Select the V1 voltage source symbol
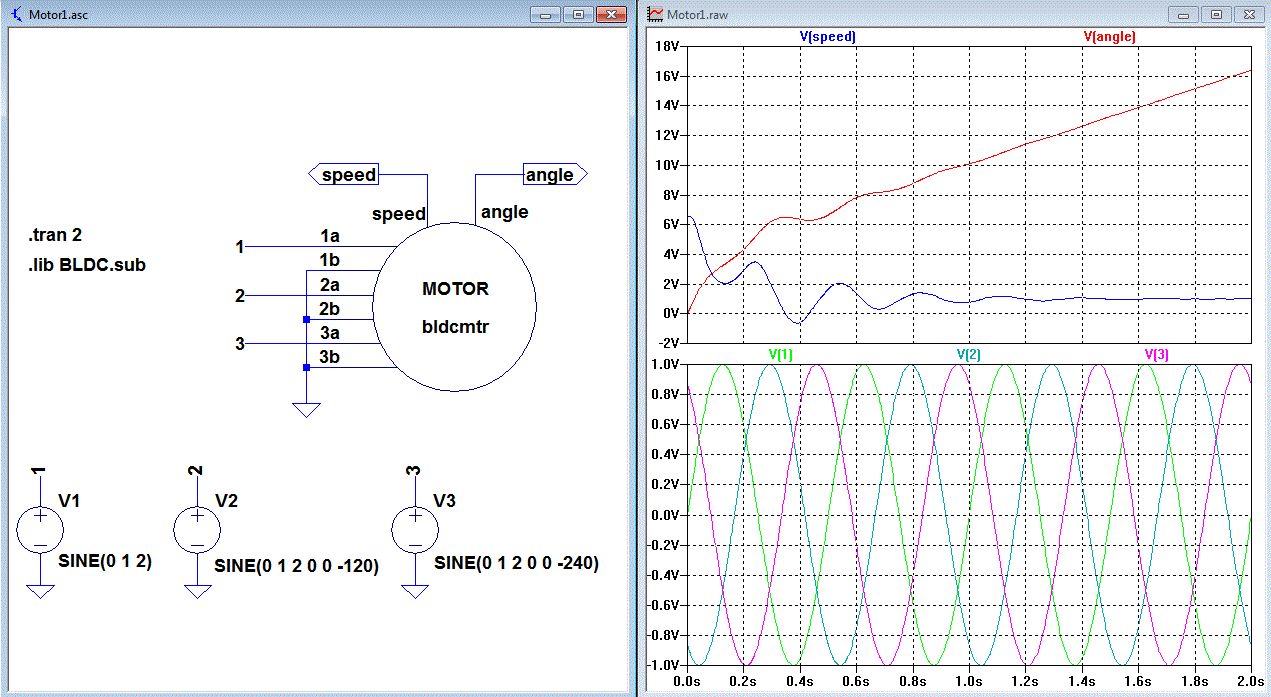This screenshot has height=697, width=1271. tap(41, 530)
